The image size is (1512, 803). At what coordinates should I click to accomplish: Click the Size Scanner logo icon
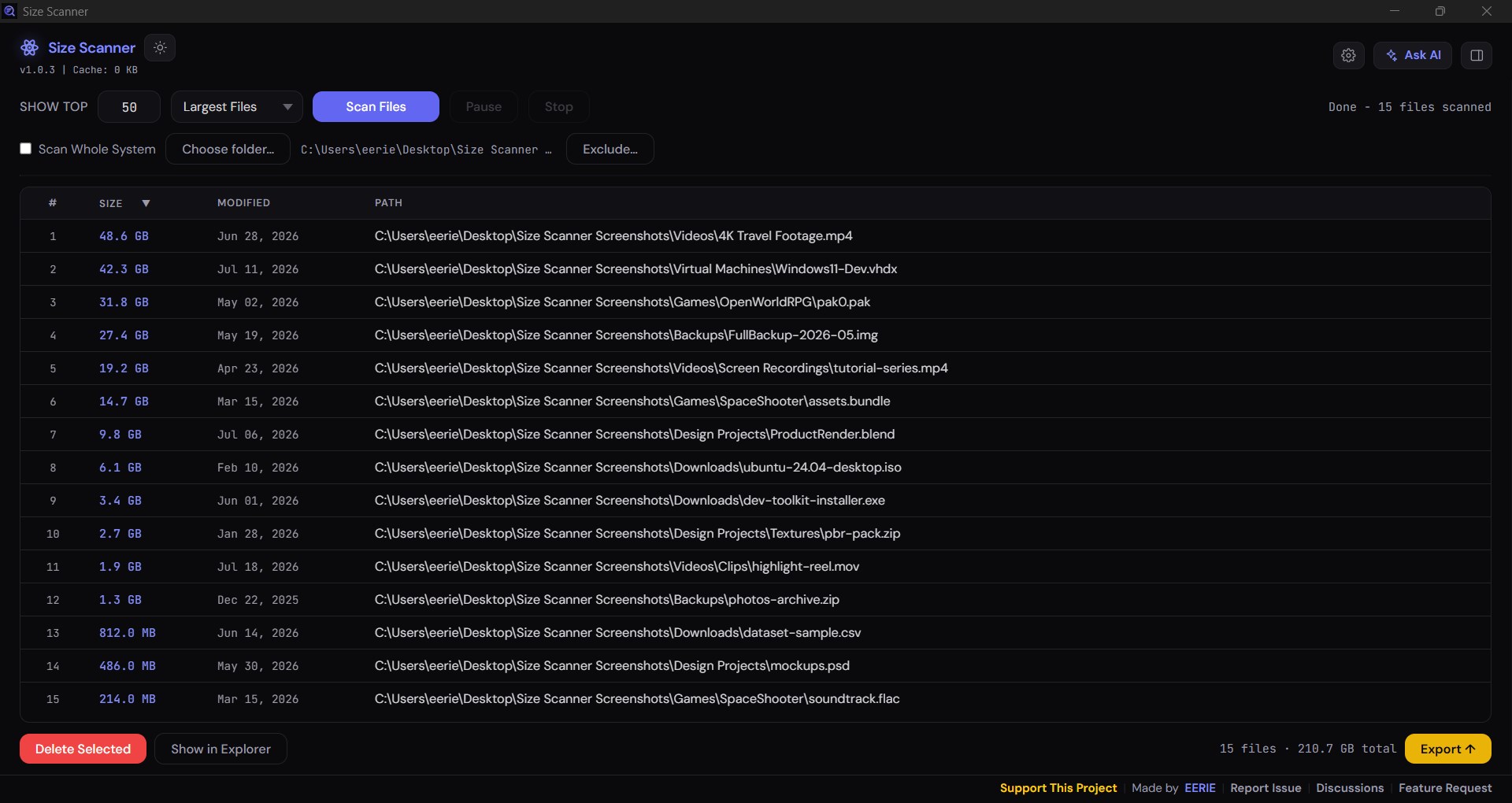(30, 48)
